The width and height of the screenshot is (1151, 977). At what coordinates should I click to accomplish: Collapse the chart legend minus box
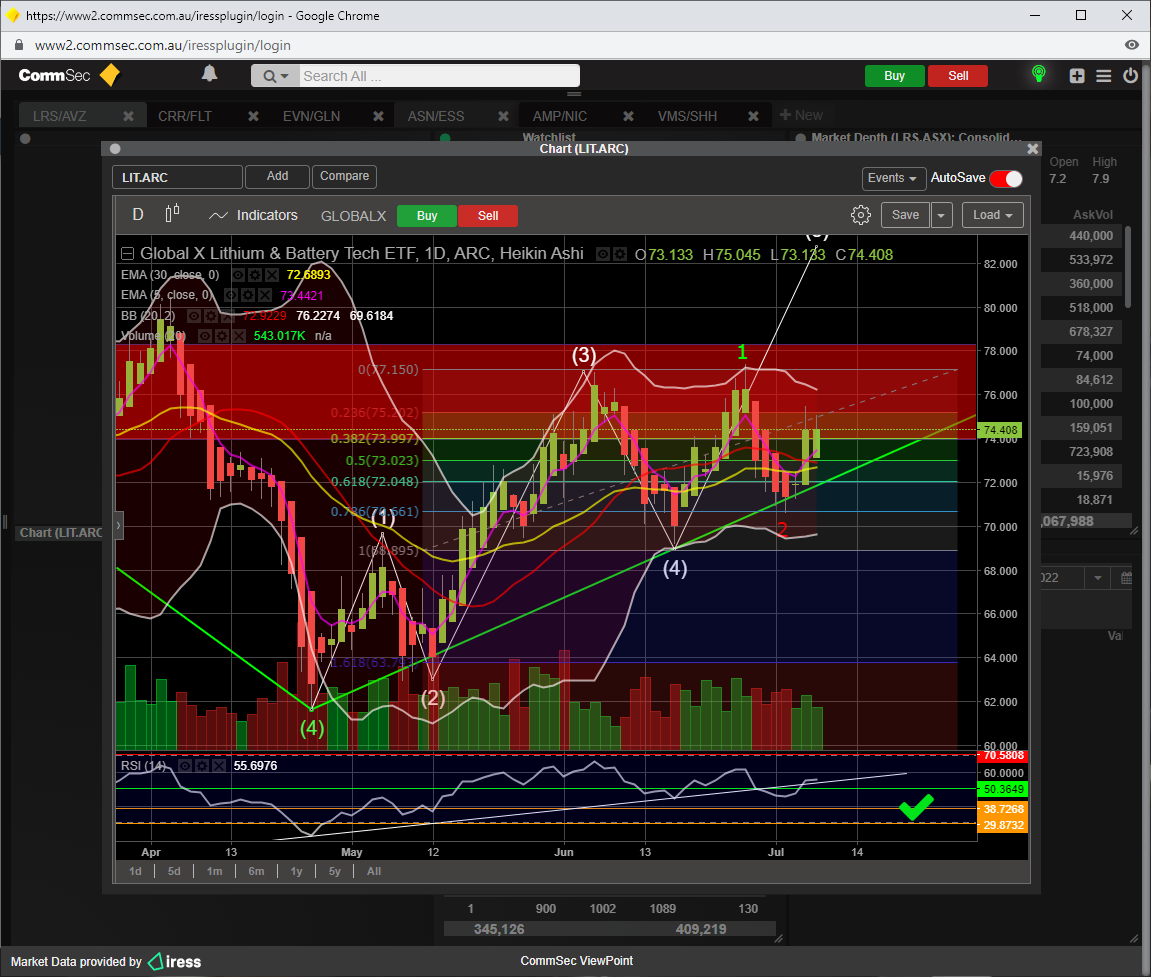pyautogui.click(x=127, y=254)
